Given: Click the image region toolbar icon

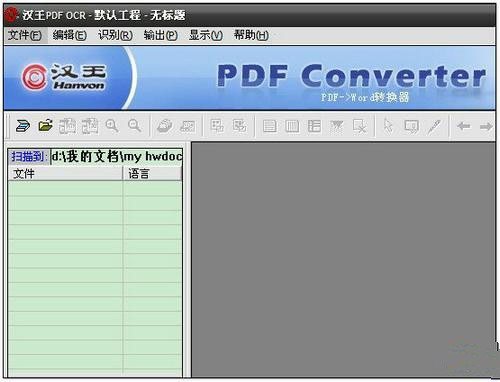Looking at the screenshot, I should tap(337, 126).
